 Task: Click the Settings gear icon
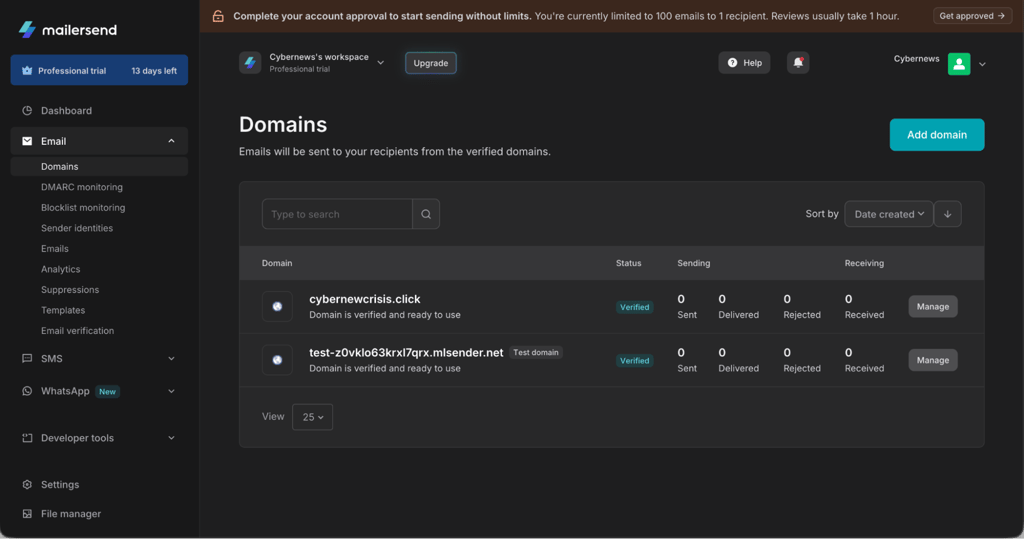pyautogui.click(x=27, y=484)
